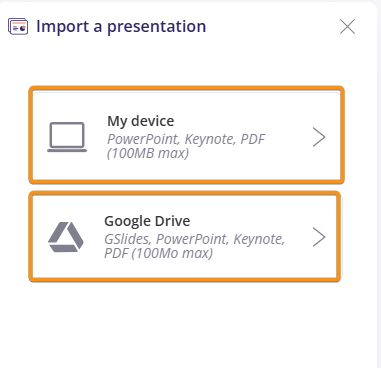Click blank space above My device card
Image resolution: width=381 pixels, height=368 pixels.
point(185,62)
